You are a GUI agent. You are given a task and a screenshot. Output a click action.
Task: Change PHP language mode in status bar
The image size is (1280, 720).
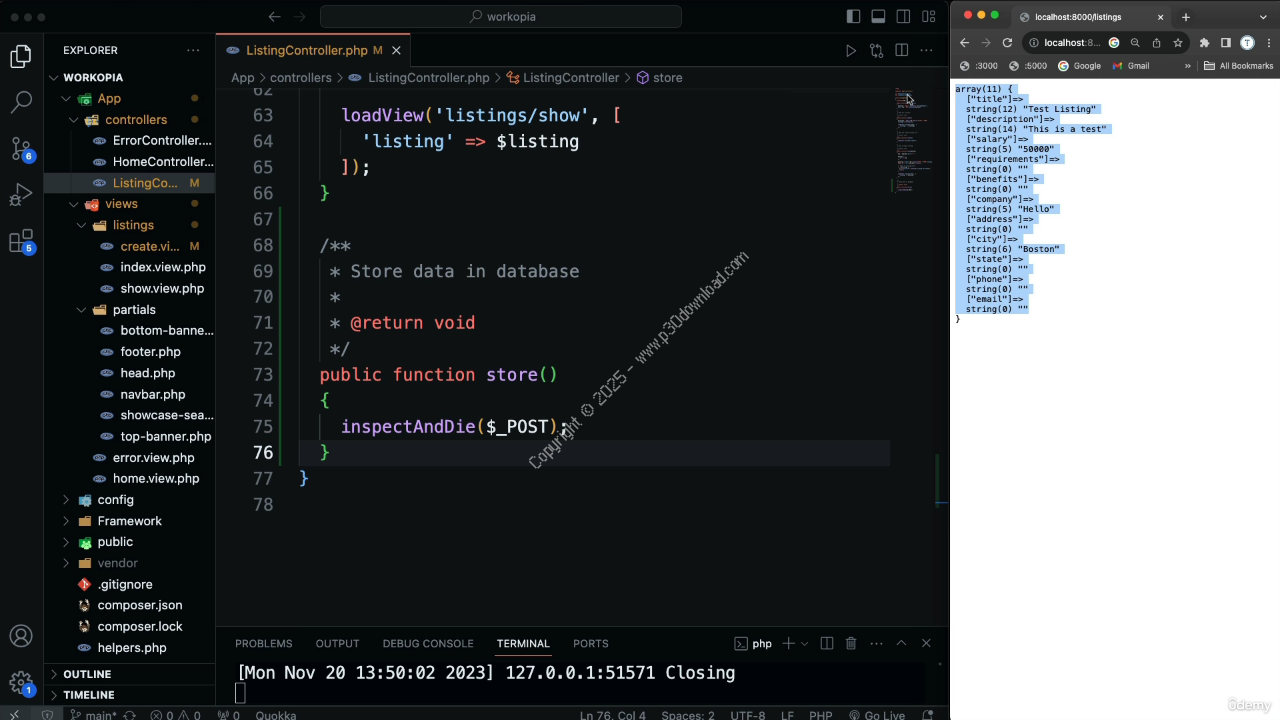coord(820,714)
